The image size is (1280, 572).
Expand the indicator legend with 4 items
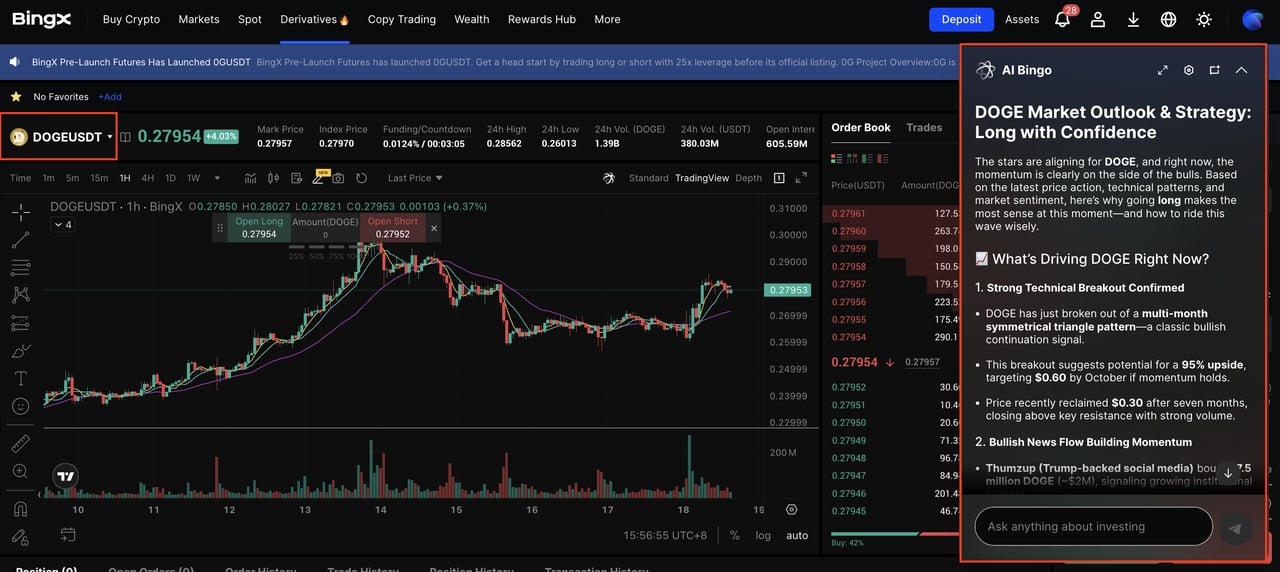click(62, 225)
